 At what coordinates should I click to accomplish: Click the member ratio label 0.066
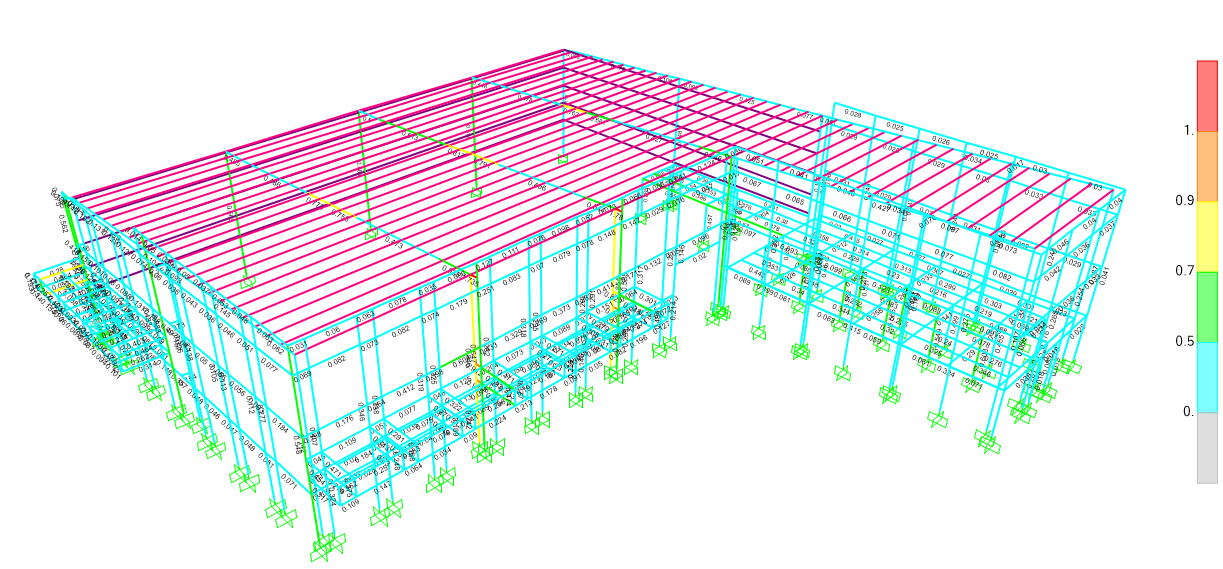tap(842, 217)
